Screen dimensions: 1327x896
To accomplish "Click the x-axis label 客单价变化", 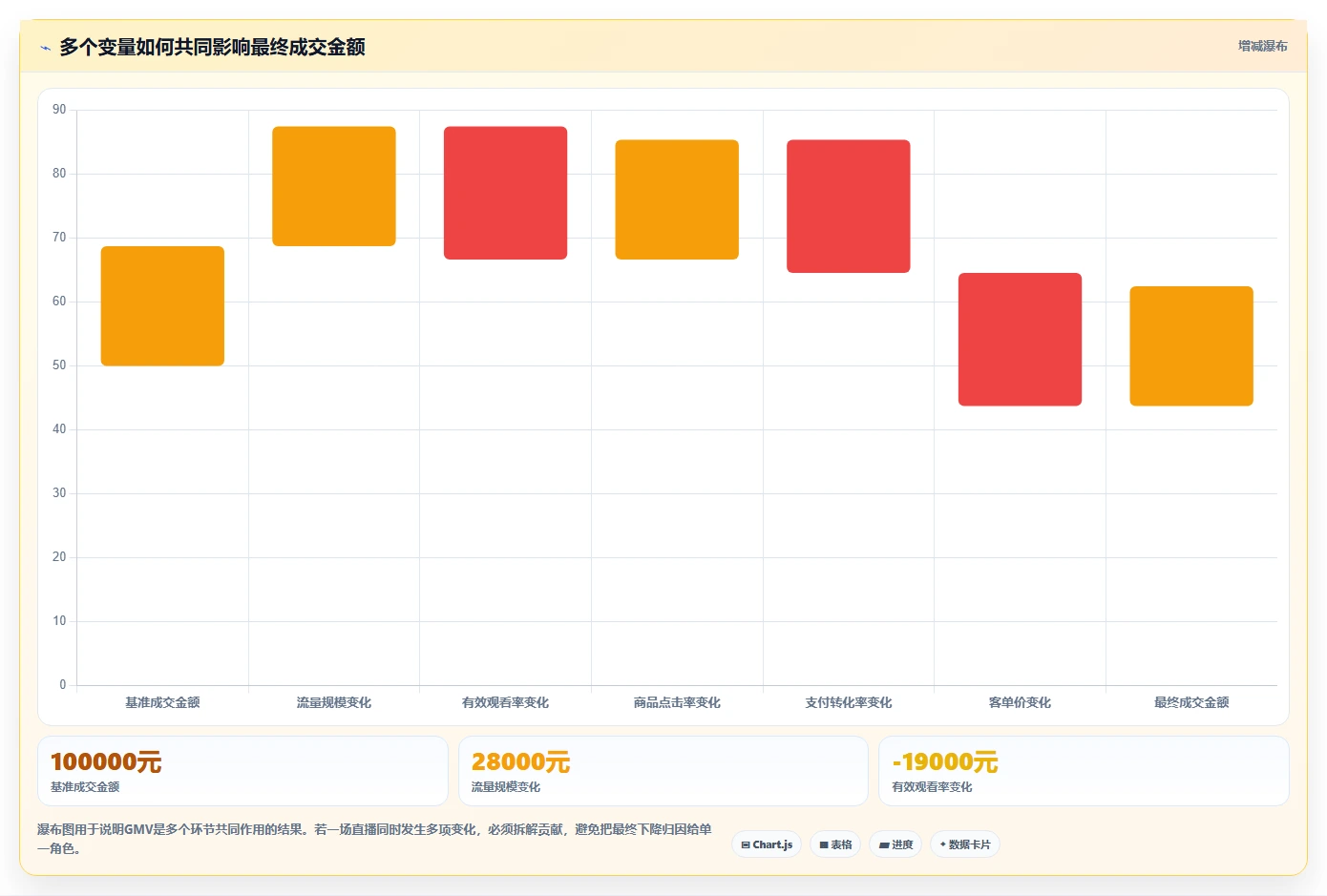I will [1020, 702].
